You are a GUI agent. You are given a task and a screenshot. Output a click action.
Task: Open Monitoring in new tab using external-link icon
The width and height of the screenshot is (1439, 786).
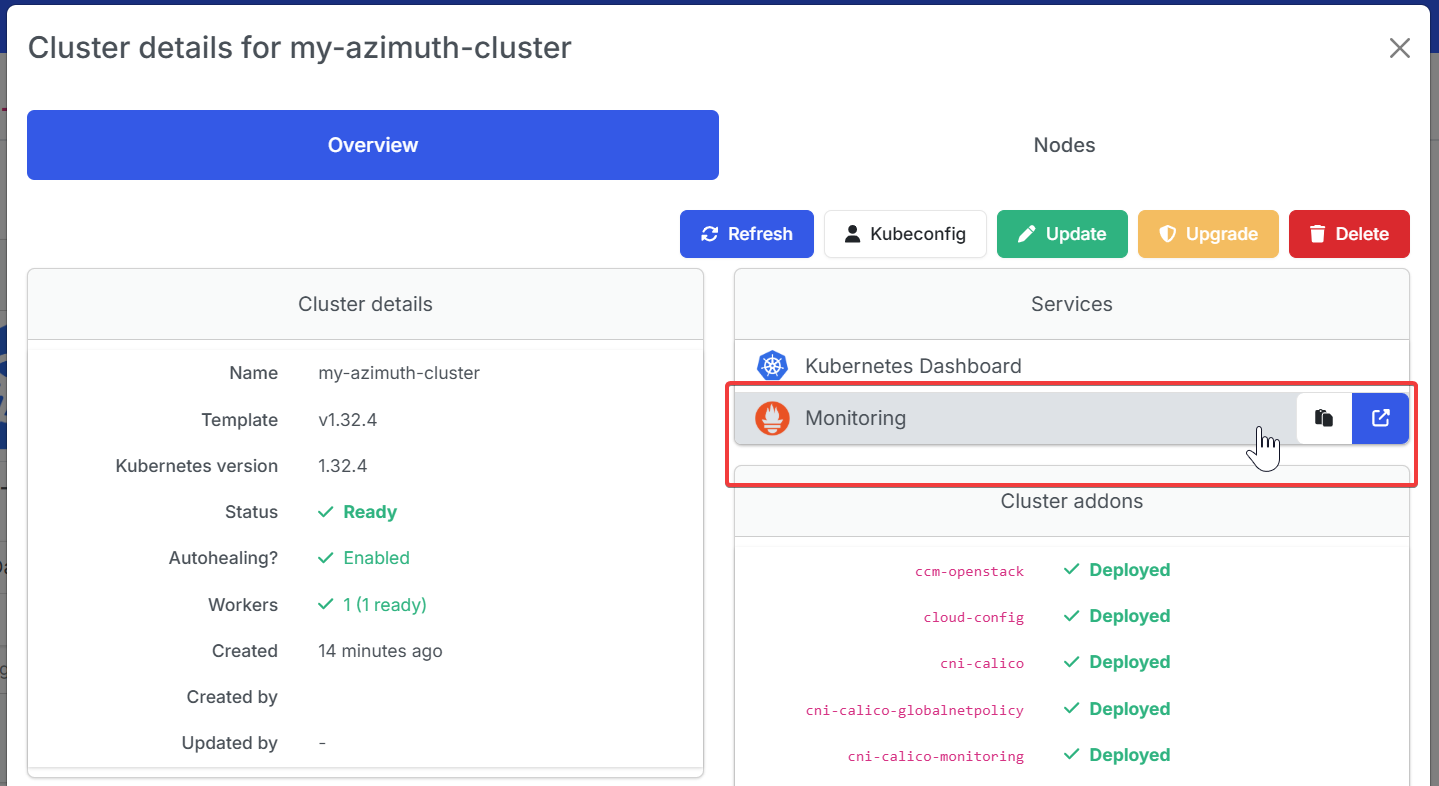point(1381,418)
